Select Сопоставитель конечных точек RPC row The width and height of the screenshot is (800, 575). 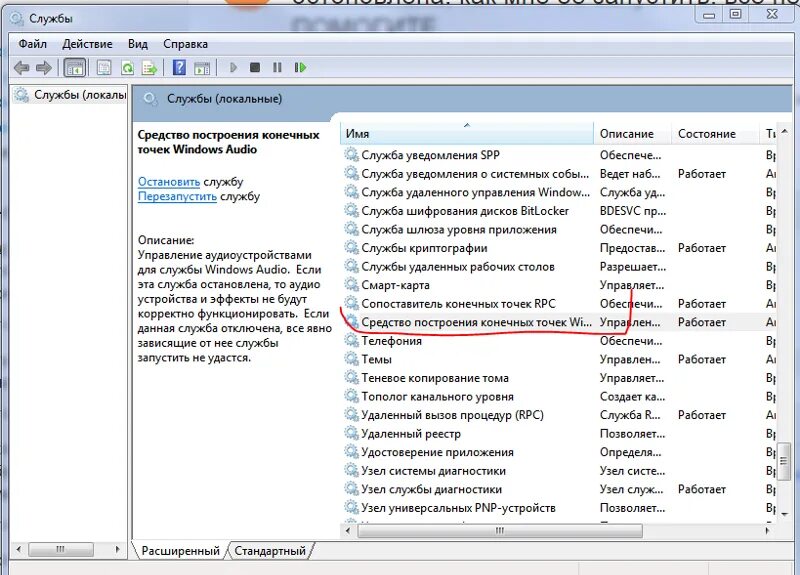point(558,304)
